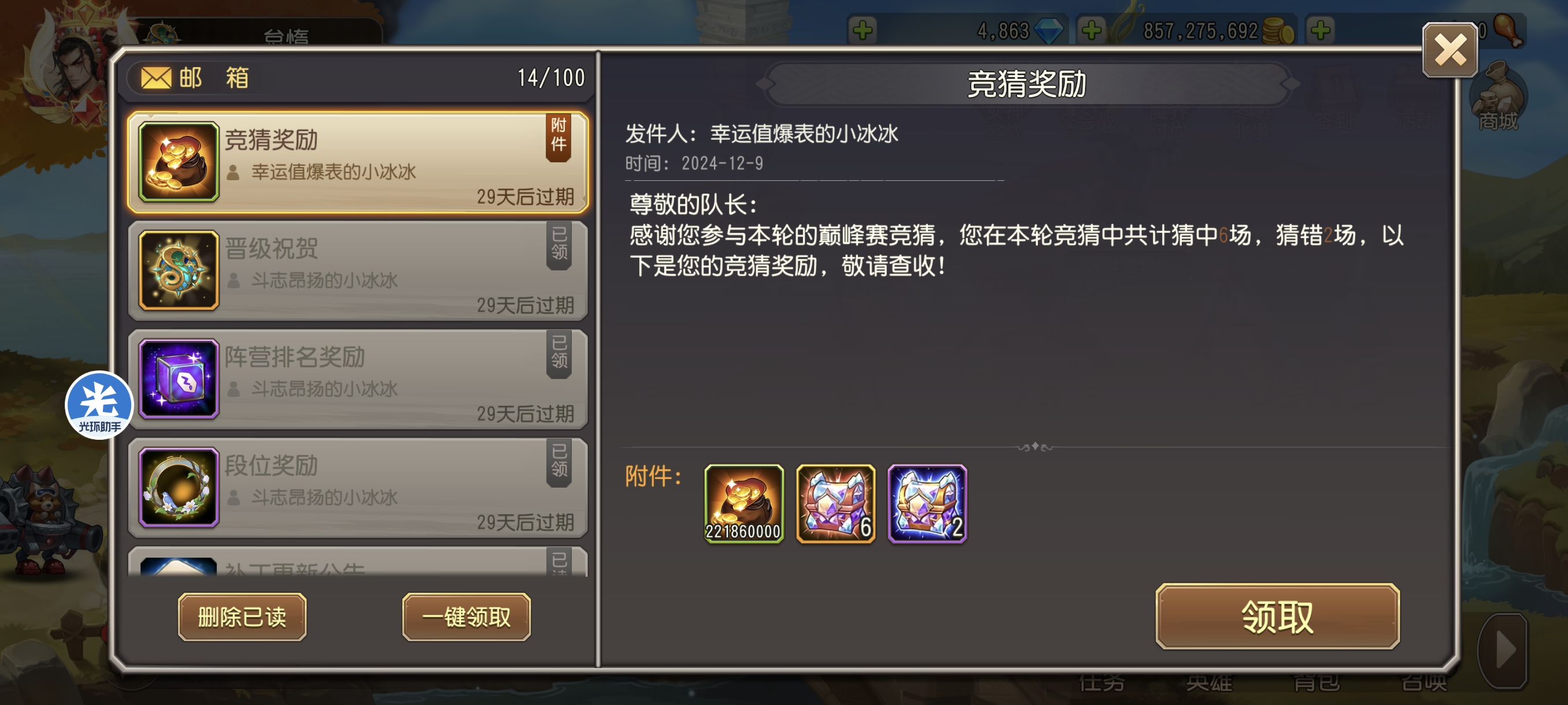The height and width of the screenshot is (705, 1568).
Task: Open the 阵营排名奖励 mail item
Action: click(x=358, y=379)
